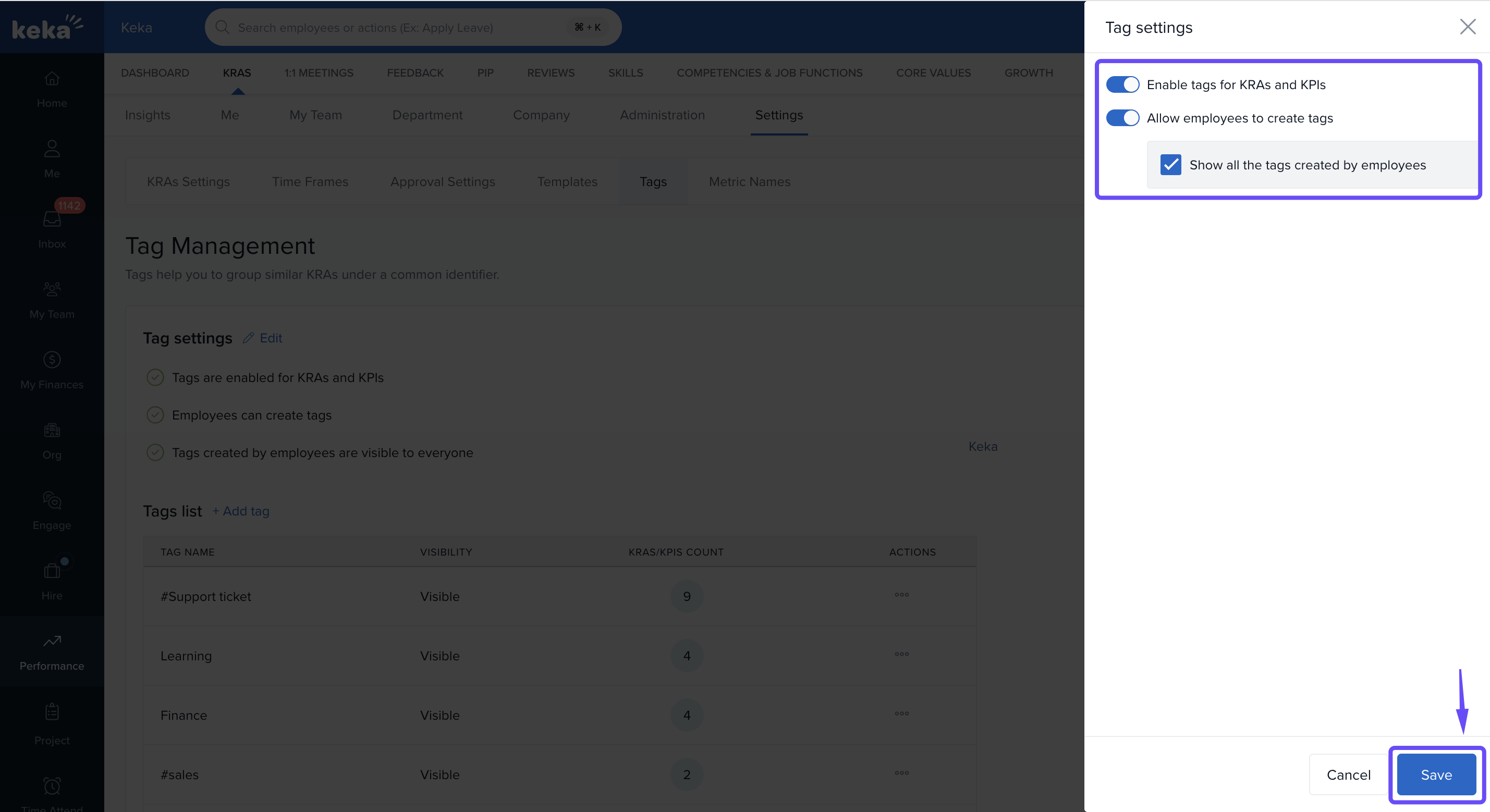Open the Inbox icon with 1142 badge
This screenshot has height=812, width=1490.
point(52,227)
